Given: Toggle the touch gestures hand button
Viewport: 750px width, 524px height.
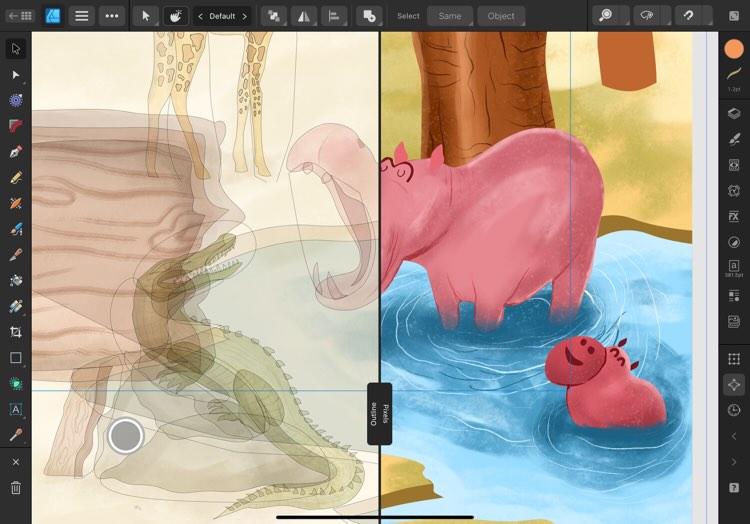Looking at the screenshot, I should click(175, 16).
